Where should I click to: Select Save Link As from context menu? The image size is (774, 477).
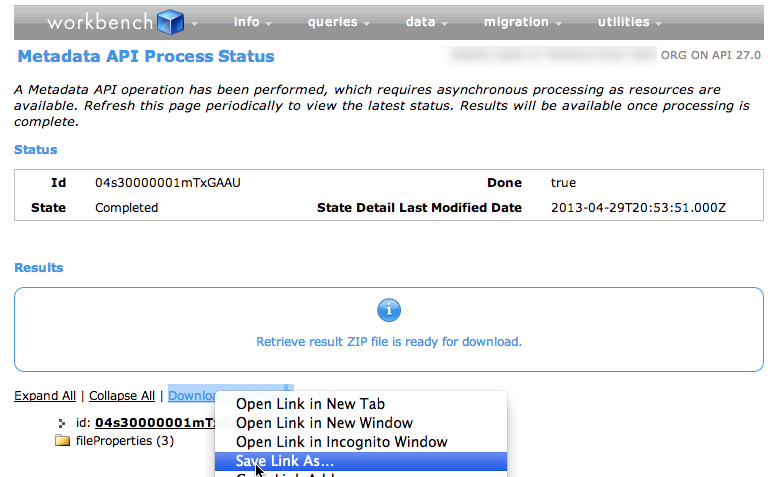coord(285,461)
